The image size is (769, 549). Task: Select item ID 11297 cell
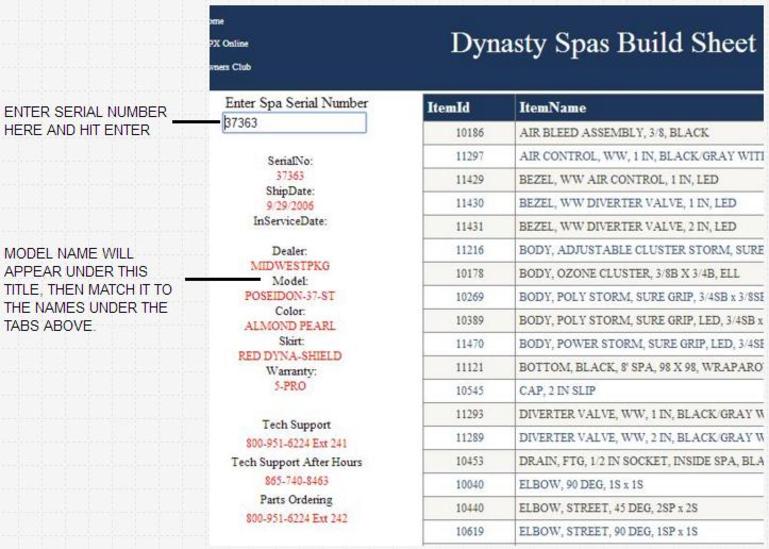[469, 156]
